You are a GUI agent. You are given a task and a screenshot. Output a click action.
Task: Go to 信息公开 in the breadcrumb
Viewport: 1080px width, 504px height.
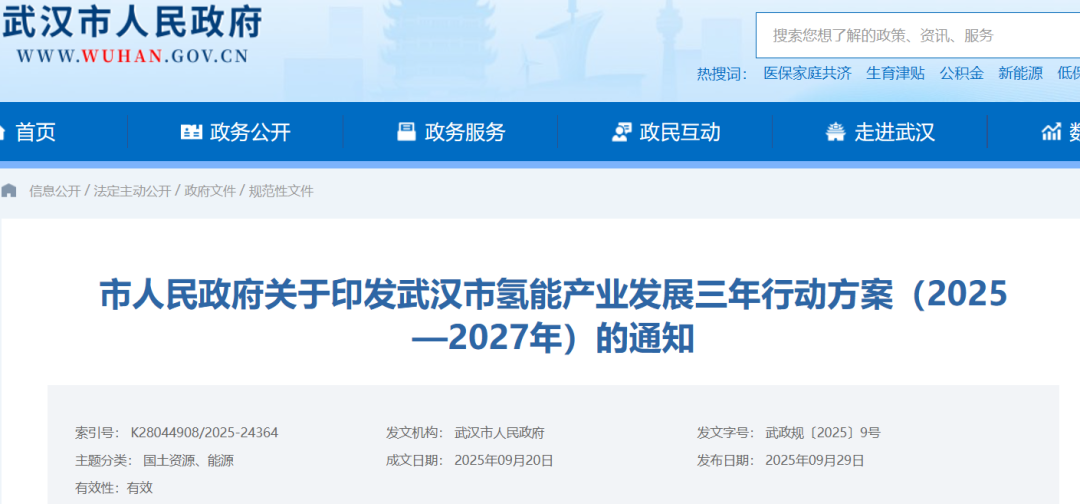(x=55, y=191)
